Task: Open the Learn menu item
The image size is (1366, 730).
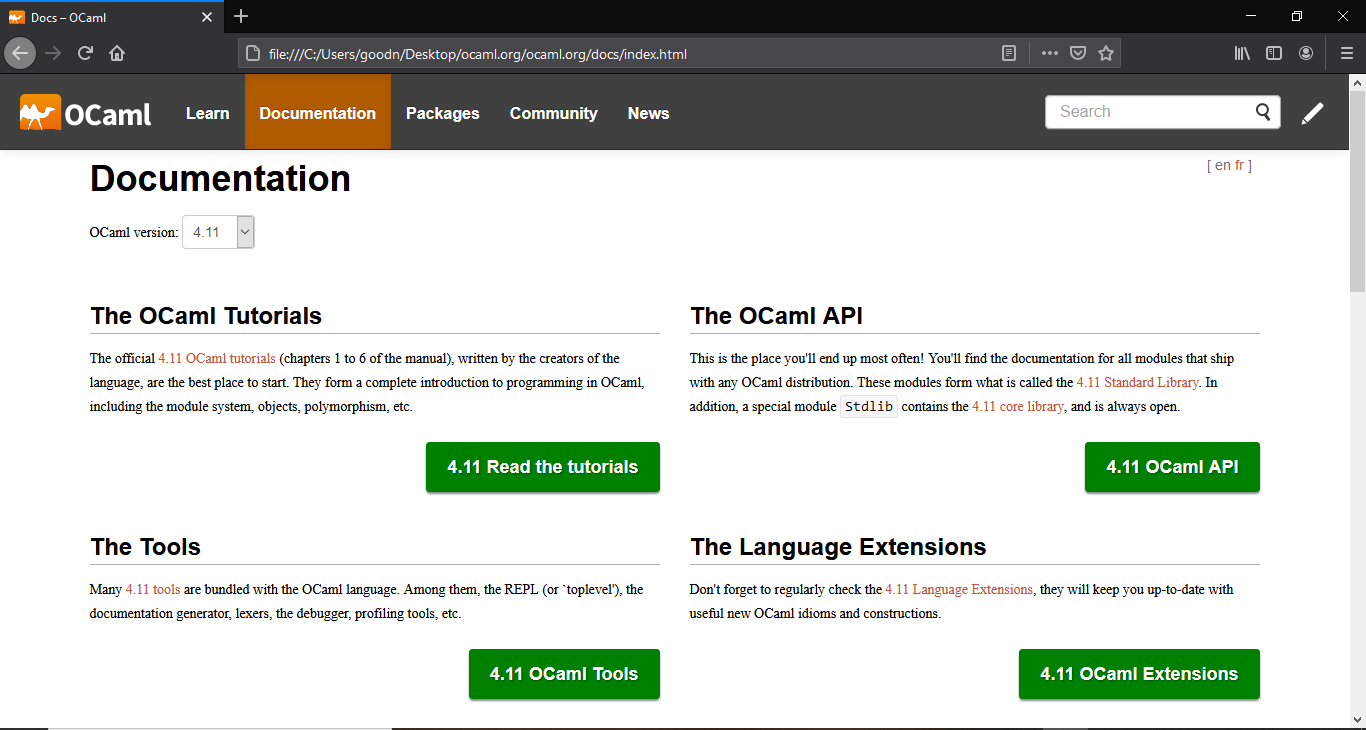Action: coord(207,113)
